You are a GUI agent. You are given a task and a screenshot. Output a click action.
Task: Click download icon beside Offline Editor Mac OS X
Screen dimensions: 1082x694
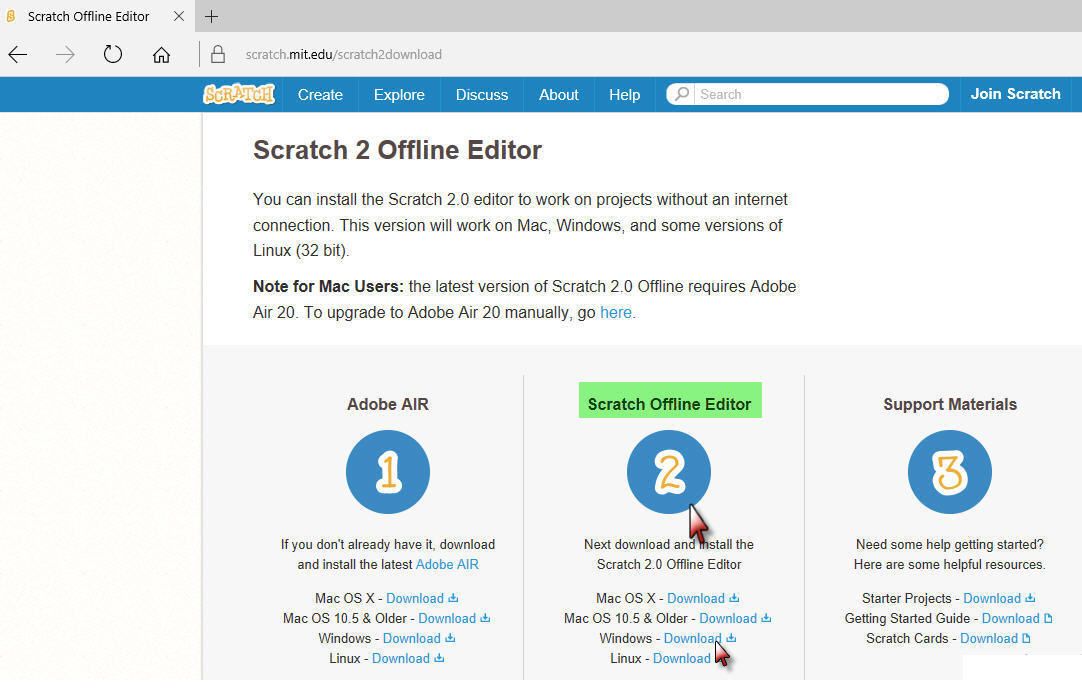734,598
